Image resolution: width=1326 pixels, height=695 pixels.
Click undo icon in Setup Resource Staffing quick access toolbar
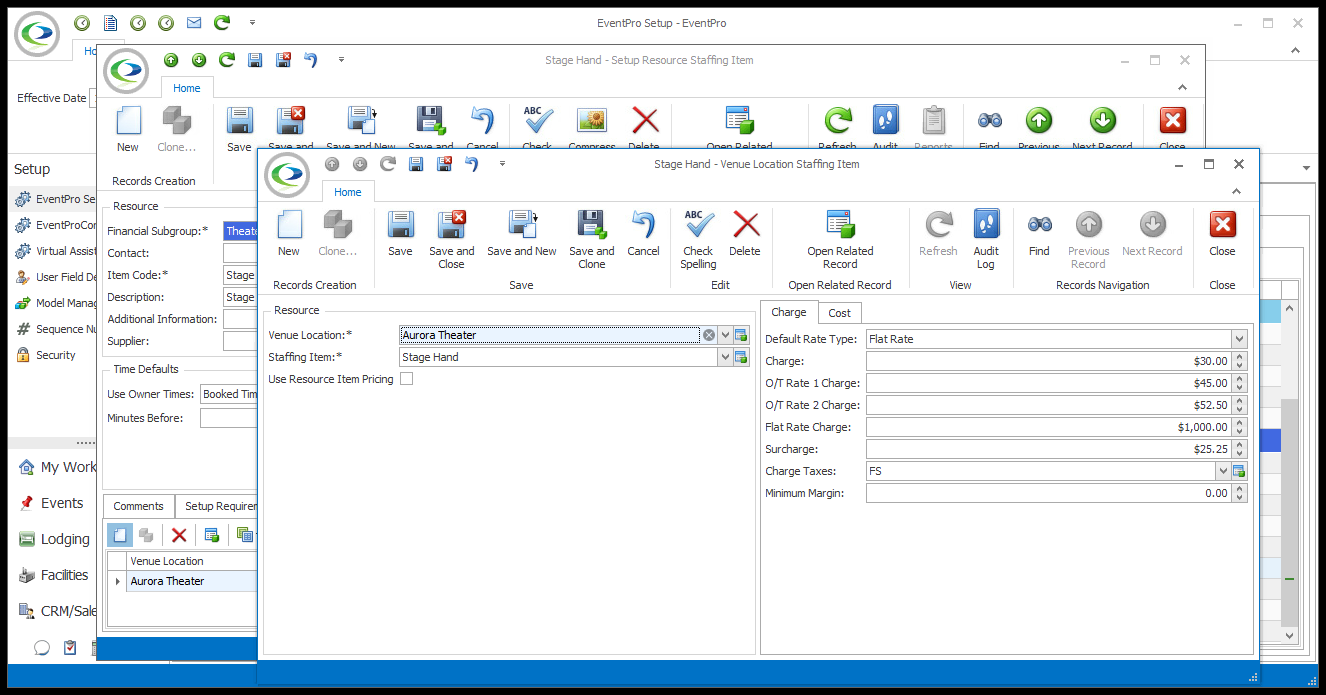(x=311, y=60)
